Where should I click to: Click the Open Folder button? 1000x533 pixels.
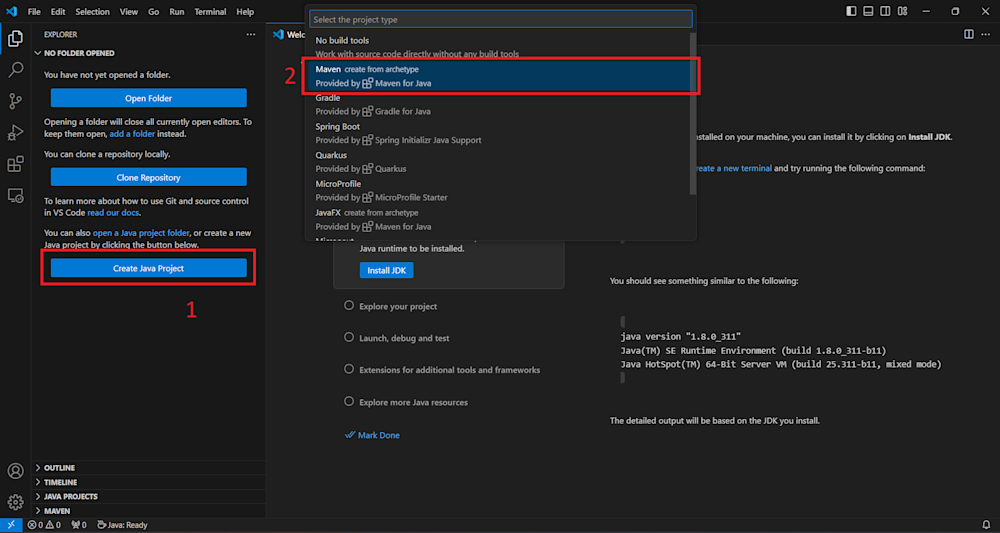click(149, 98)
